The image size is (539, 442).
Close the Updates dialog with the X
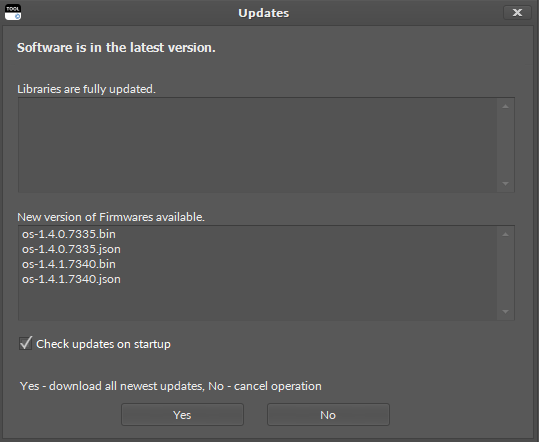pos(517,13)
